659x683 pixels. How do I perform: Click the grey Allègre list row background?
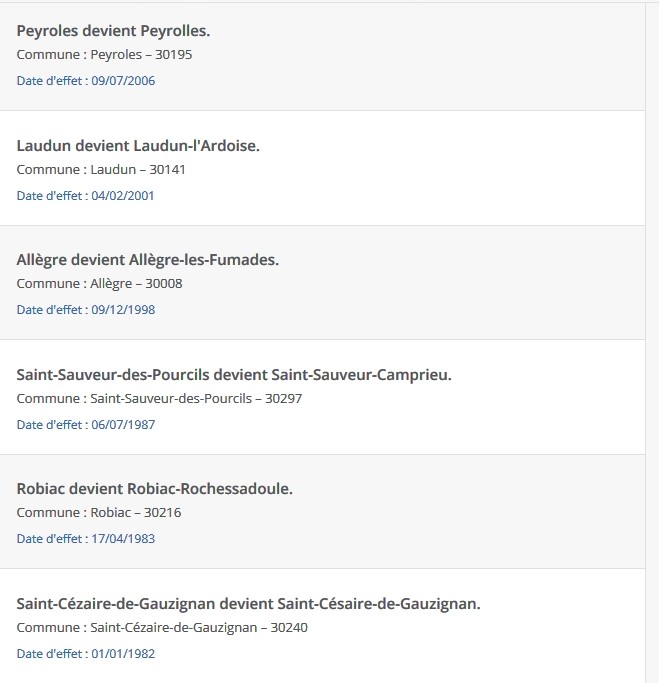pyautogui.click(x=322, y=283)
